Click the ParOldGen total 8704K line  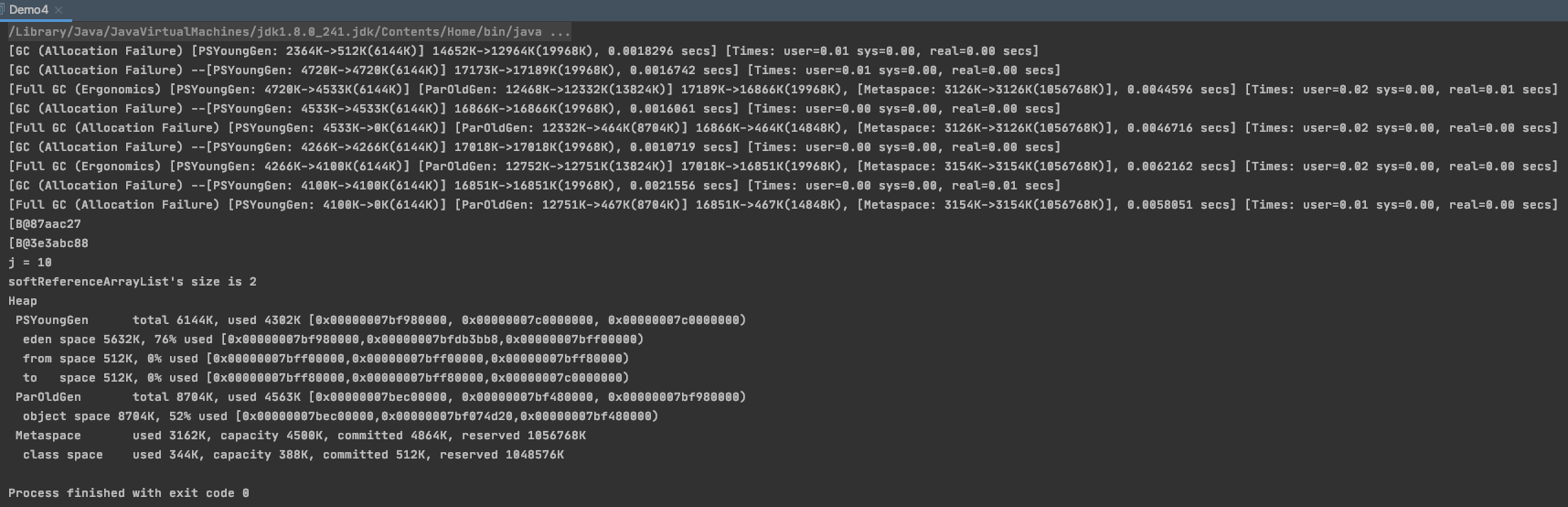(379, 397)
